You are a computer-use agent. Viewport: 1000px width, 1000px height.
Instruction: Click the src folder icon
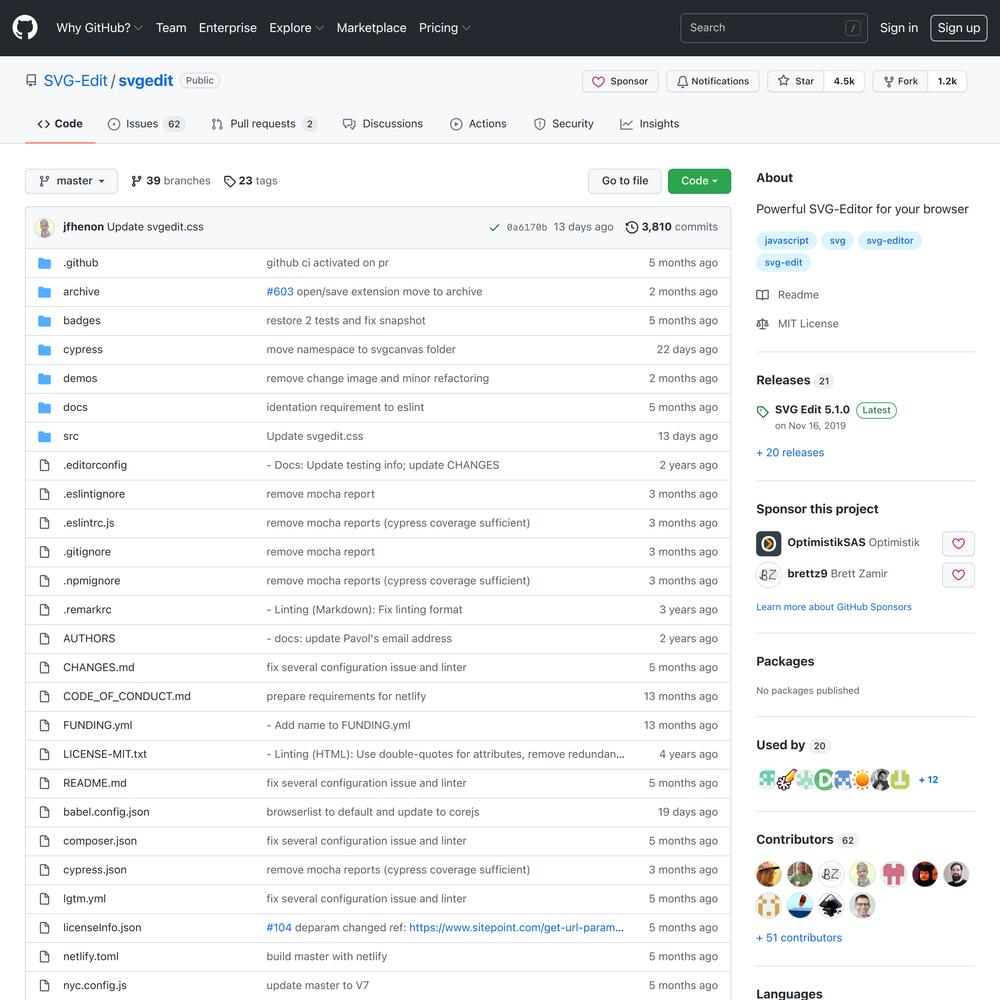pyautogui.click(x=44, y=436)
